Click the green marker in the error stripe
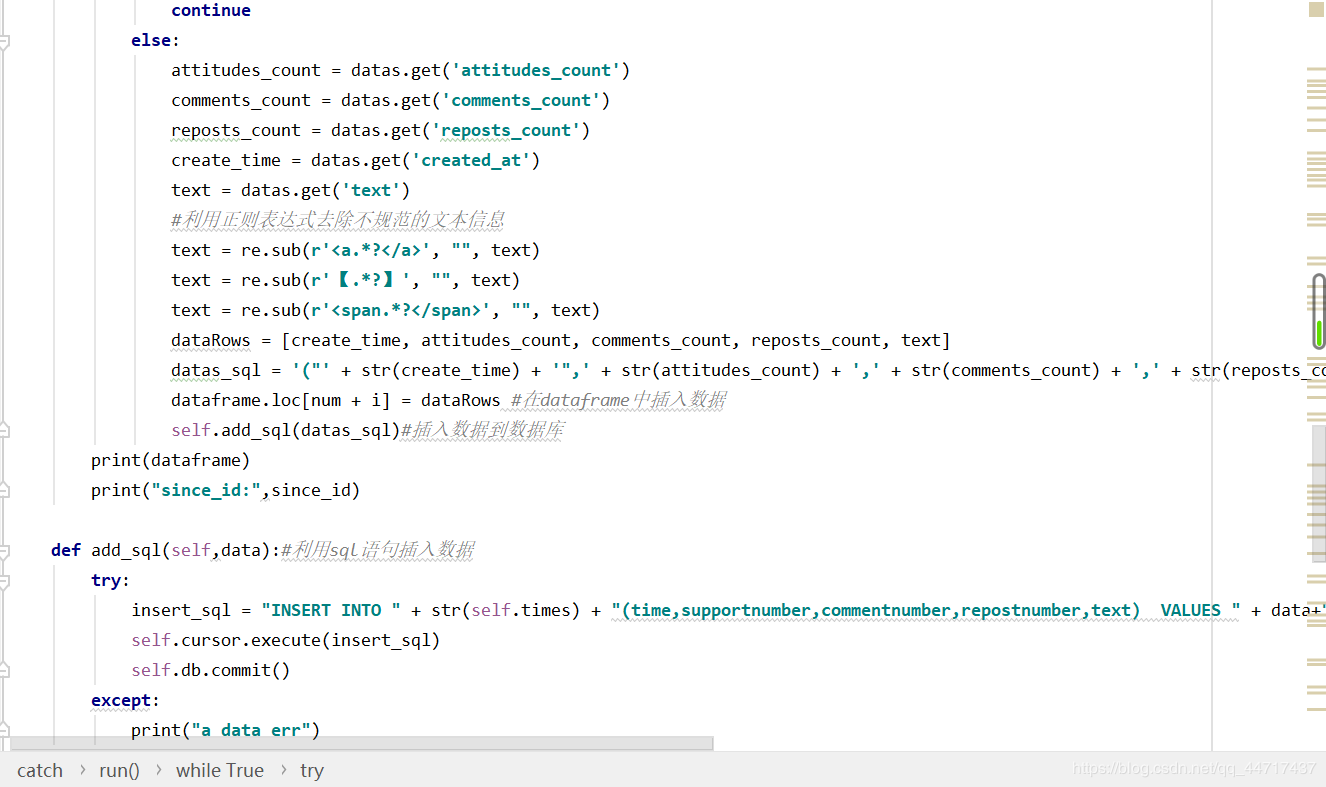 [1320, 333]
